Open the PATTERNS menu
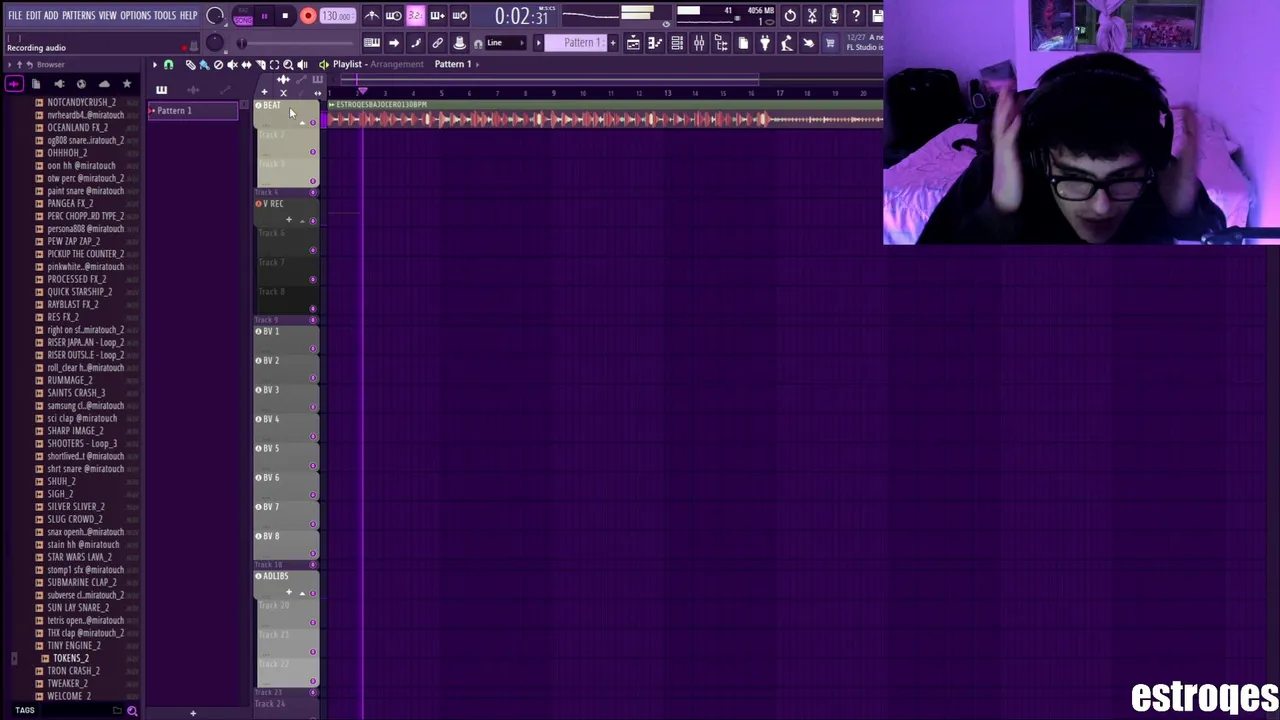1280x720 pixels. pyautogui.click(x=79, y=16)
